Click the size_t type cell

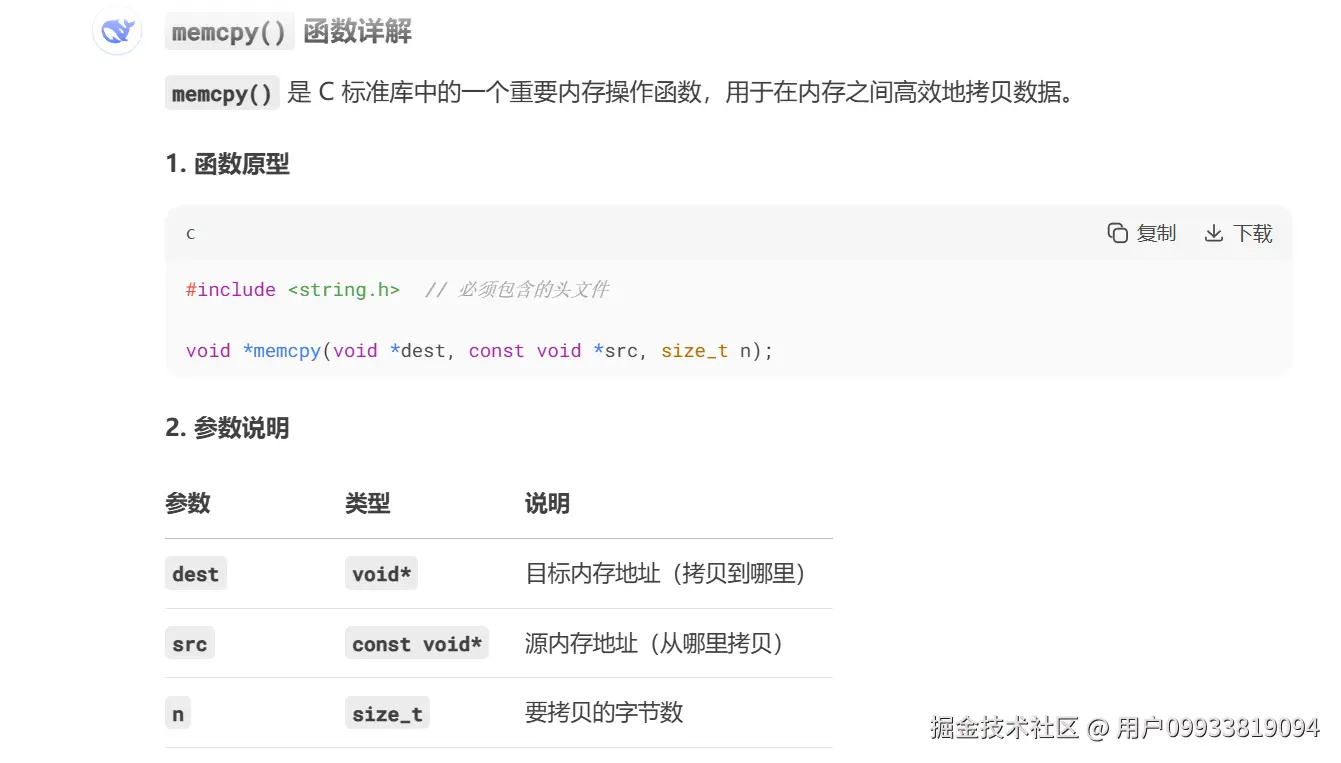tap(387, 713)
